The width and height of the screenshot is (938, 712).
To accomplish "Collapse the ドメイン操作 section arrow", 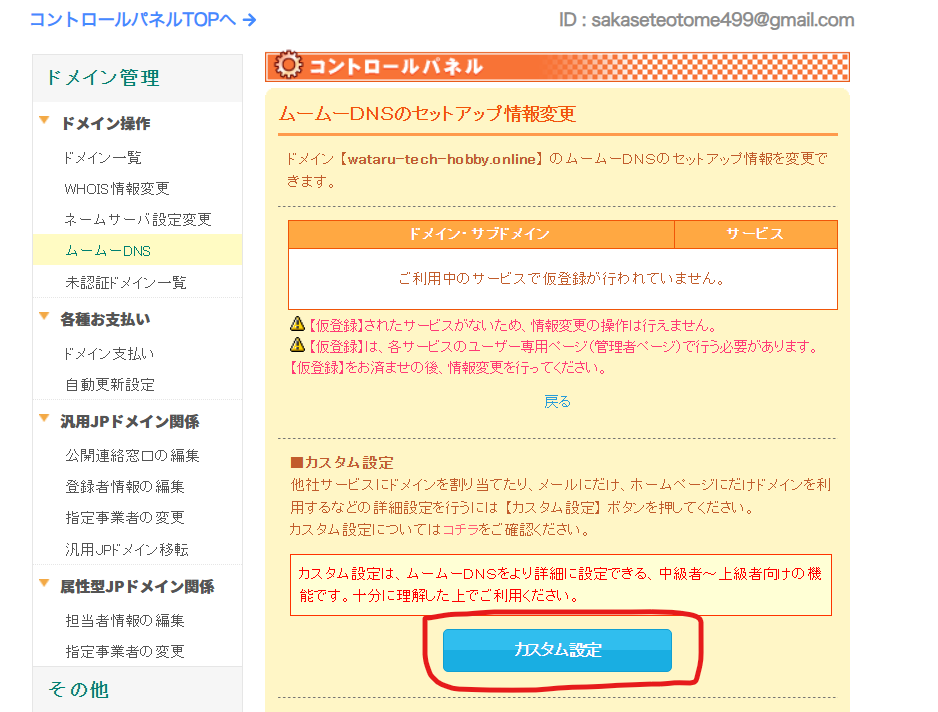I will [44, 122].
